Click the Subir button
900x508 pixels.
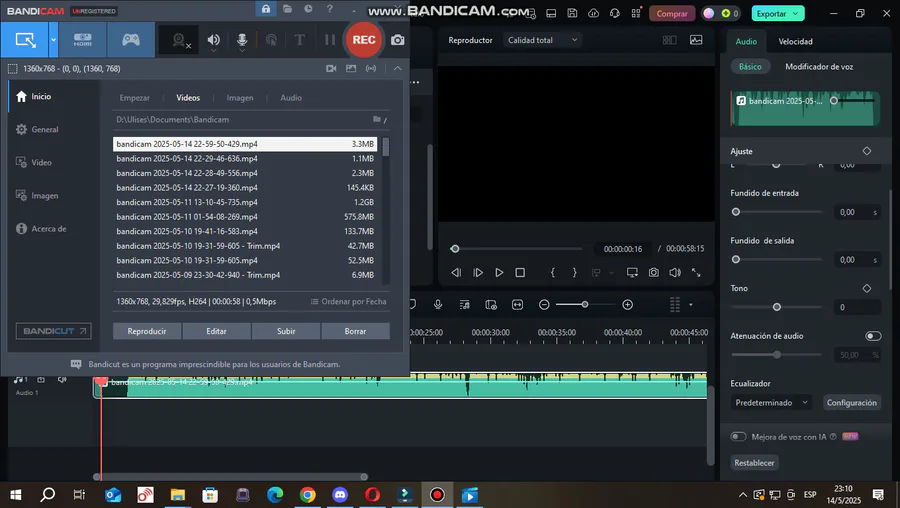click(x=286, y=331)
